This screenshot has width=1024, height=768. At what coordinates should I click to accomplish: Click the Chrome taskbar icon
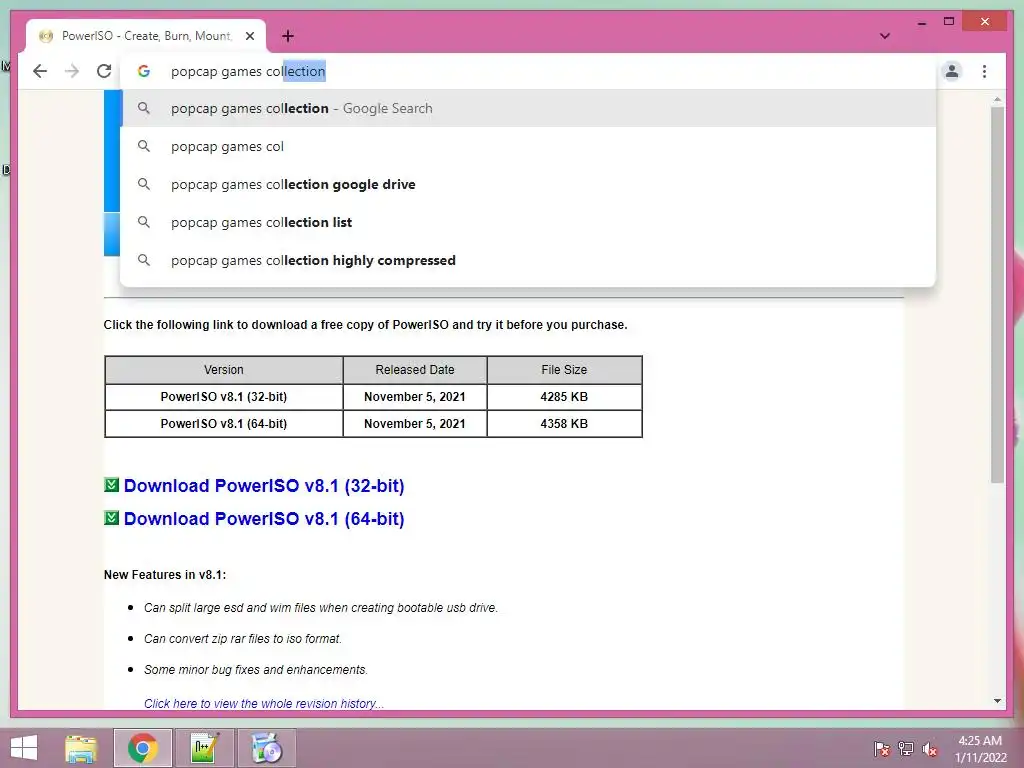[x=143, y=748]
